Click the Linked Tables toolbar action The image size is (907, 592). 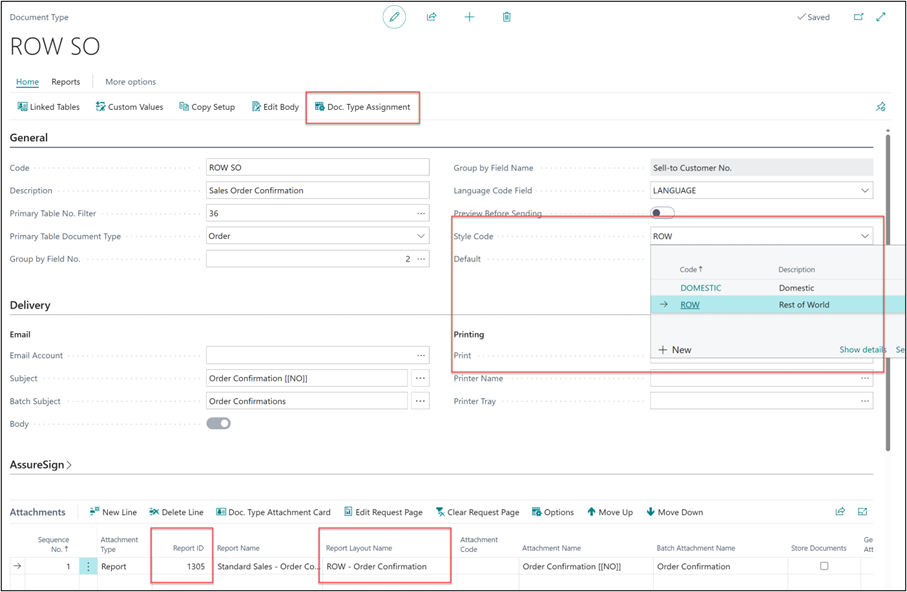click(48, 106)
